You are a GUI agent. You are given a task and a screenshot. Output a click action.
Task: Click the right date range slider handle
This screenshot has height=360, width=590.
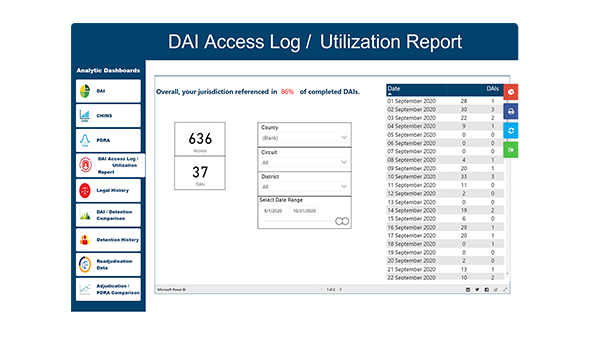(345, 221)
